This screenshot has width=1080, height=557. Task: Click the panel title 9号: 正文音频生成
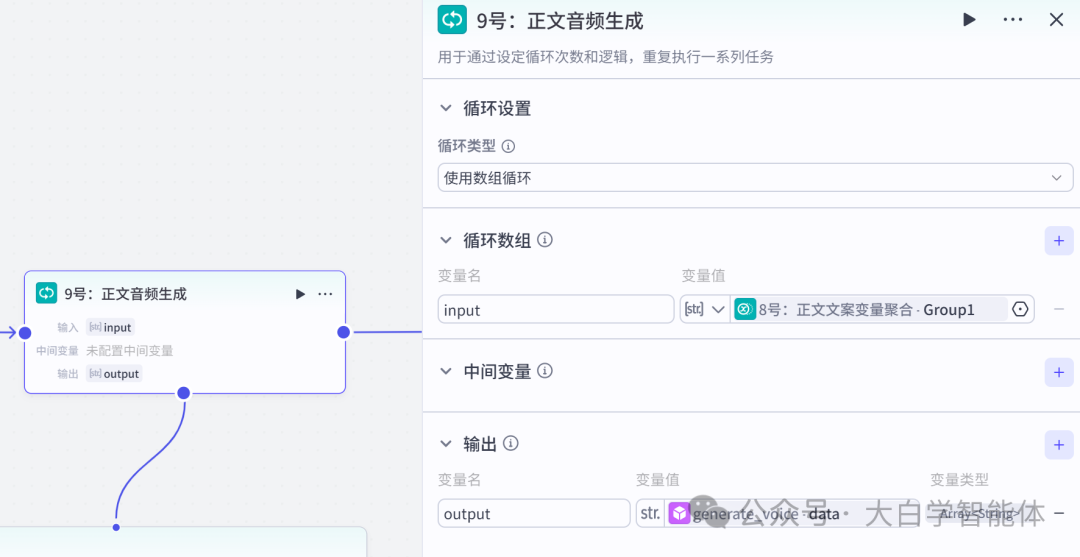tap(560, 21)
